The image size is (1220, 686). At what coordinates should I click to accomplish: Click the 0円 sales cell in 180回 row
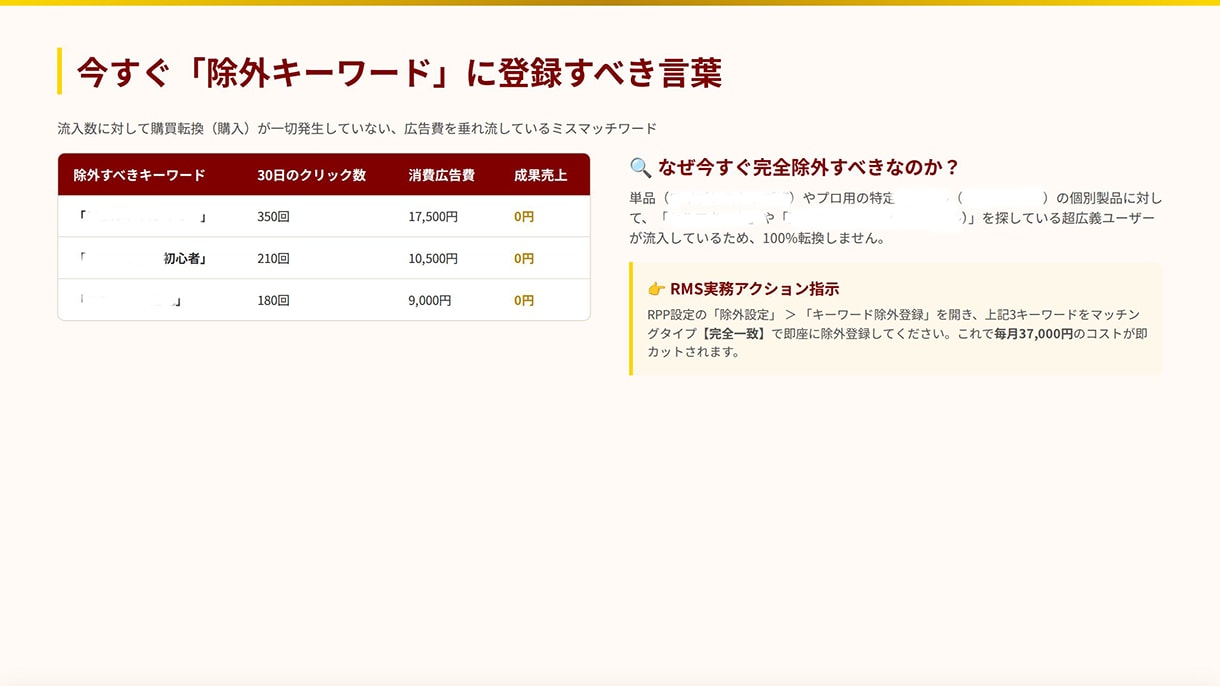click(x=524, y=300)
